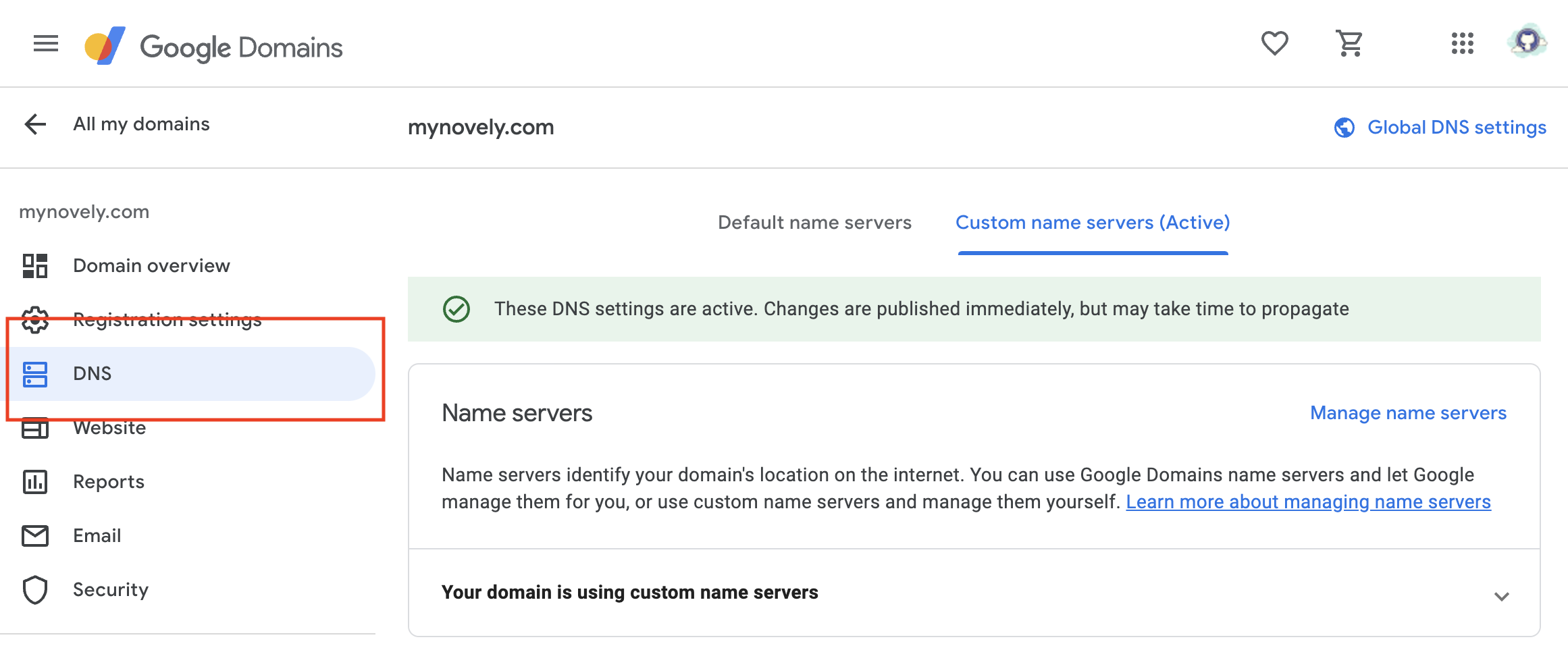Viewport: 1568px width, 648px height.
Task: Open the Google apps grid
Action: pos(1462,43)
